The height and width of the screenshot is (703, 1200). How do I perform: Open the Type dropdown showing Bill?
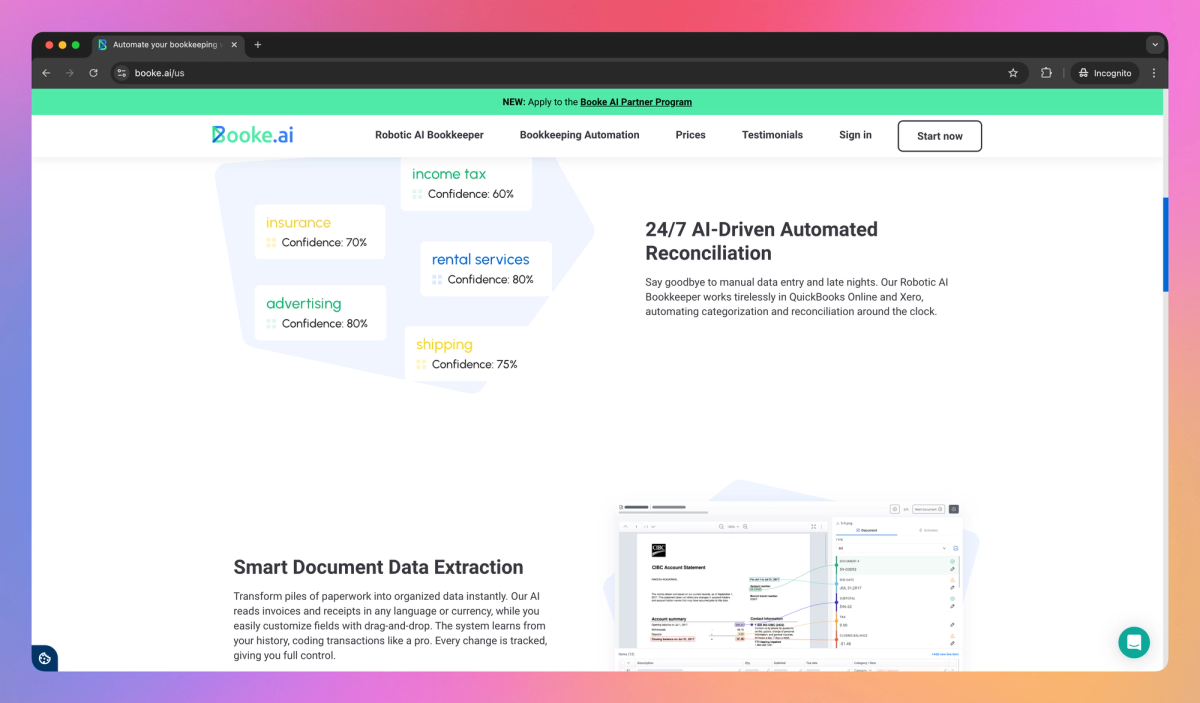coord(892,548)
